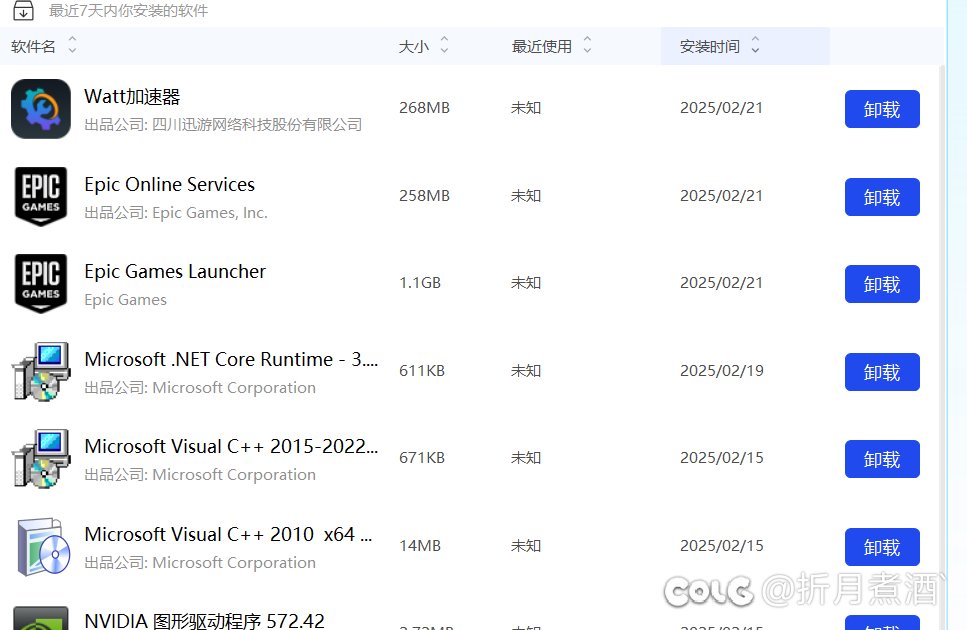Click 最近7天内你安装的软件 heading text
This screenshot has height=630, width=967.
tap(128, 11)
